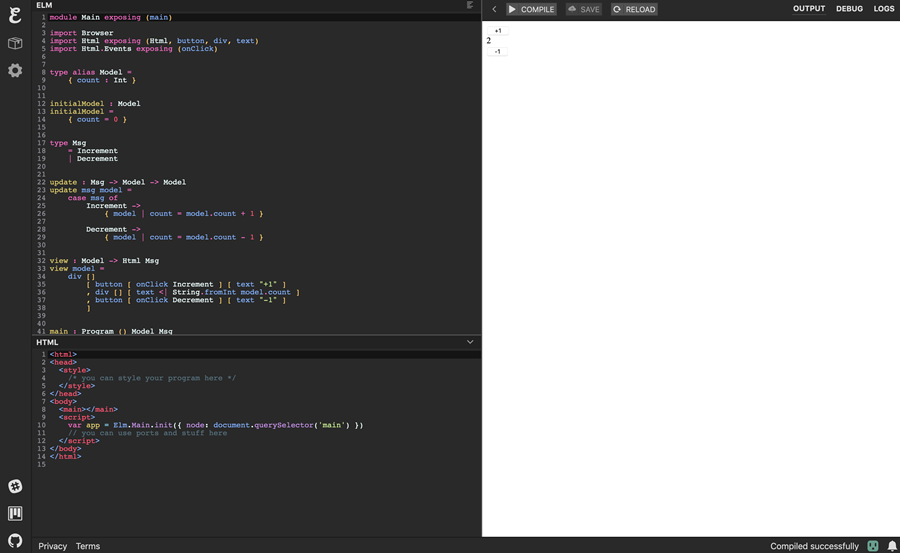Click the 'String.fromInt model.count' line
This screenshot has height=553, width=900.
(x=193, y=292)
